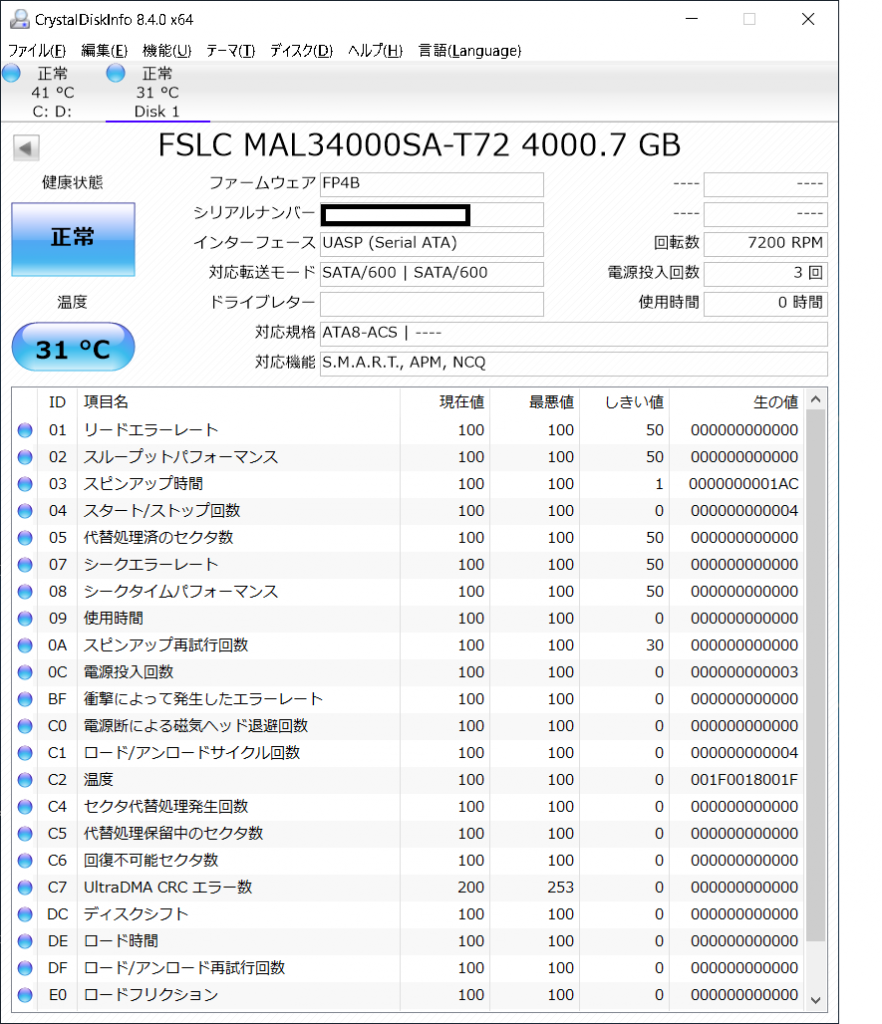This screenshot has height=1024, width=882.
Task: Open the 機能(U) menu
Action: pos(167,50)
